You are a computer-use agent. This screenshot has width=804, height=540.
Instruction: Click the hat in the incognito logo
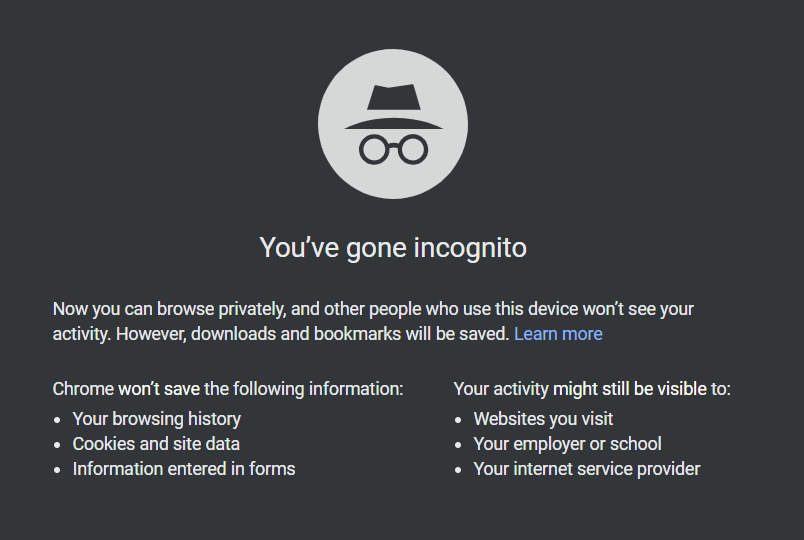coord(393,107)
